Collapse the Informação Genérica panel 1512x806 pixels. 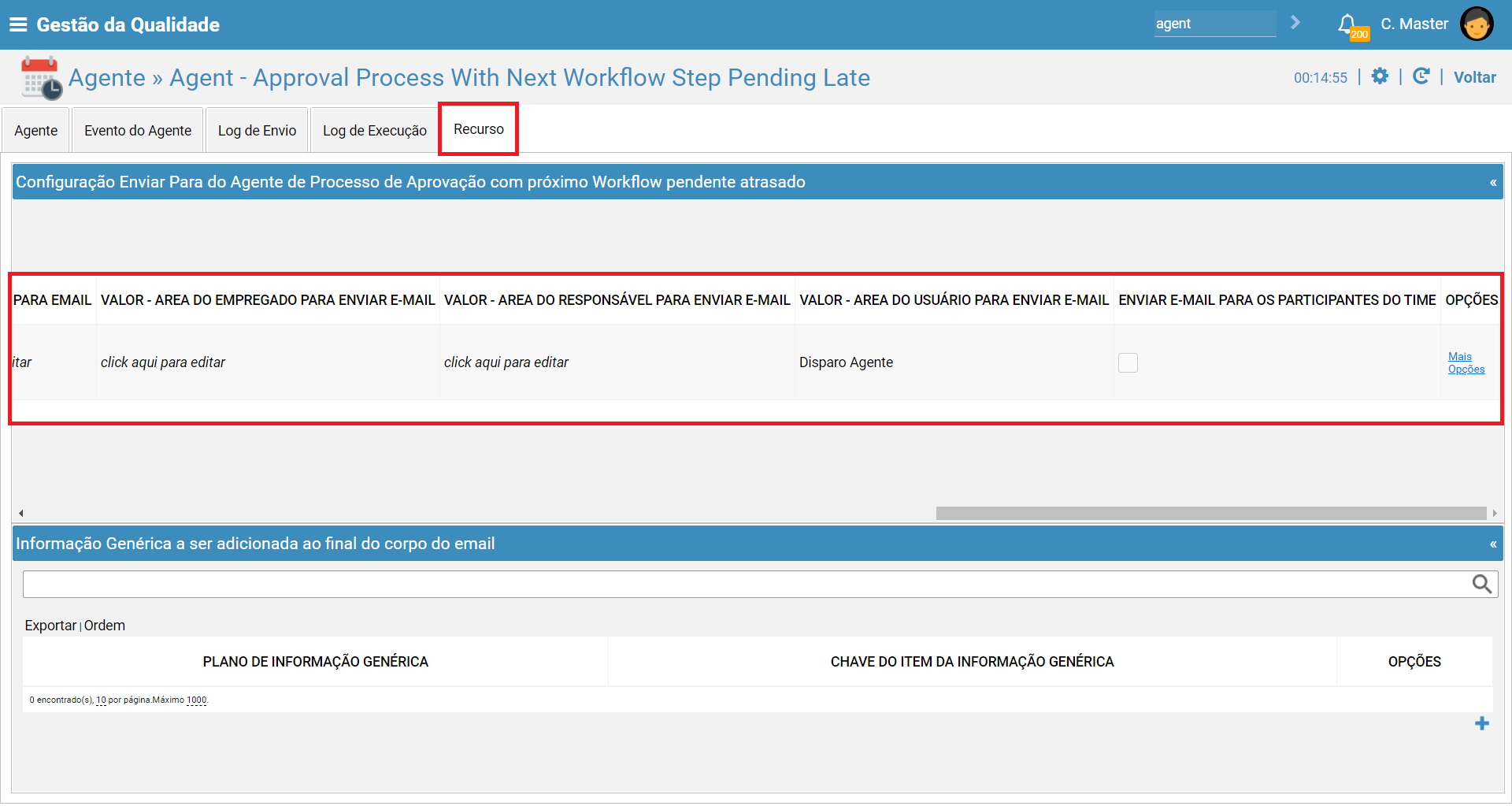(x=1492, y=544)
